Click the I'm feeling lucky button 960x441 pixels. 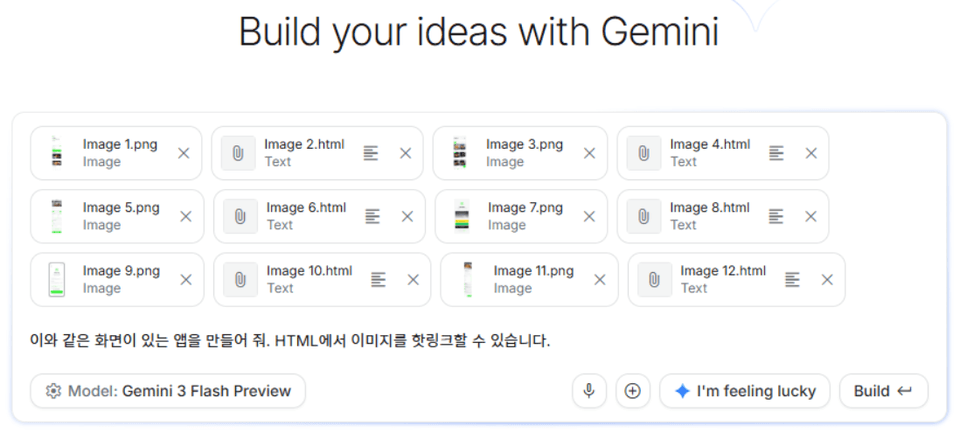pos(744,391)
